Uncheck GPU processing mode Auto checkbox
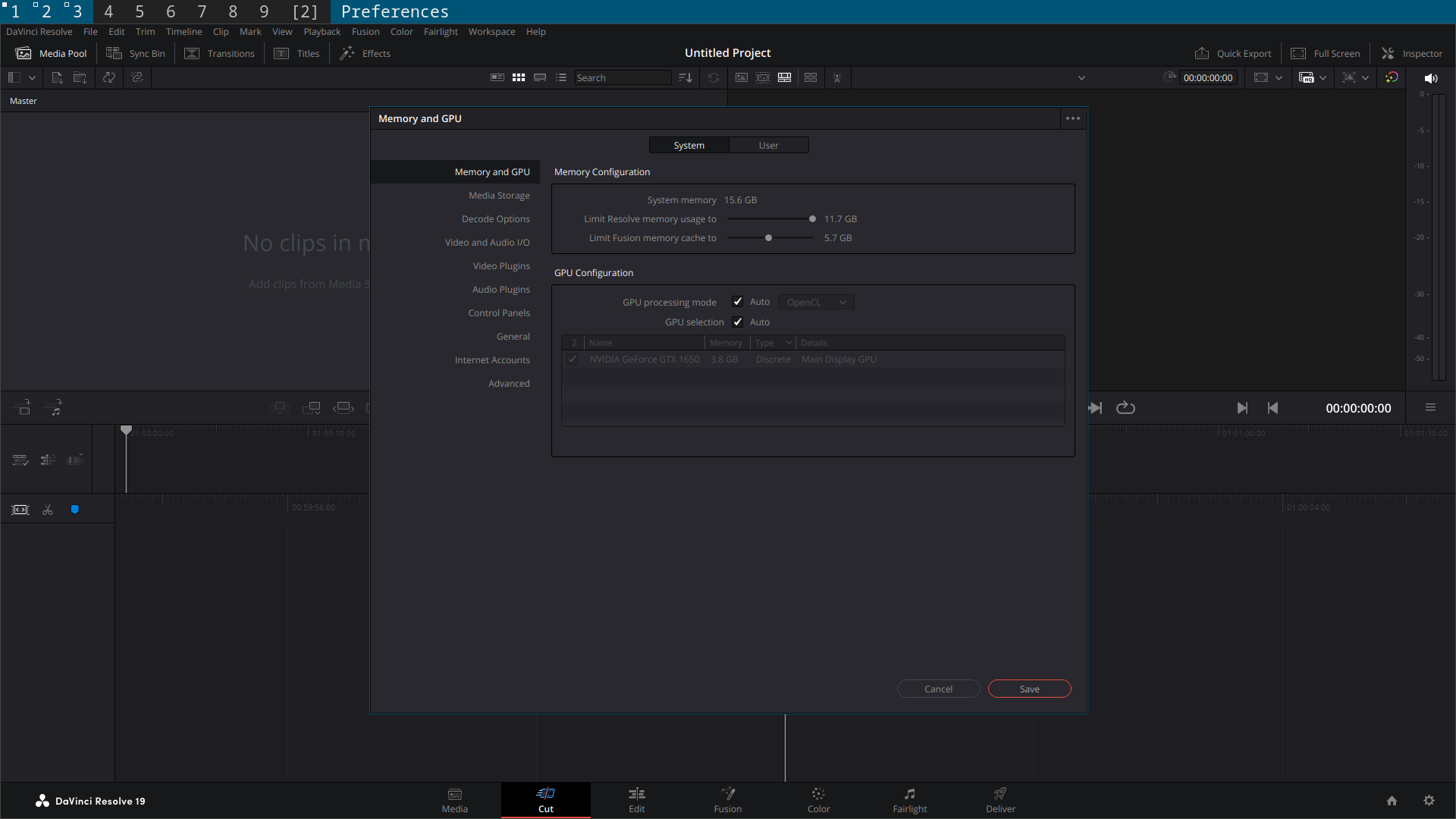 pos(737,302)
